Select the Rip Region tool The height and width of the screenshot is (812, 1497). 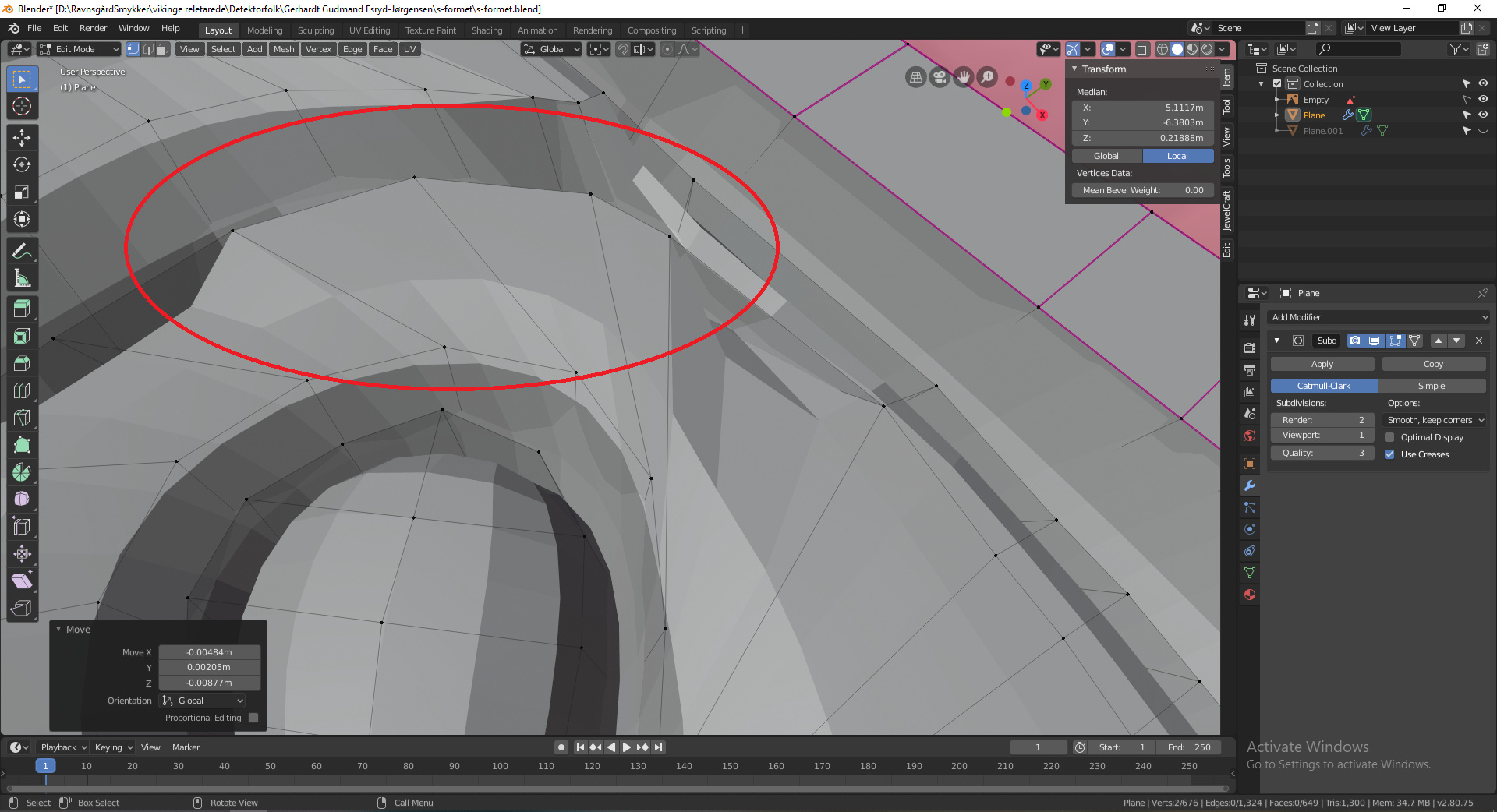(22, 609)
